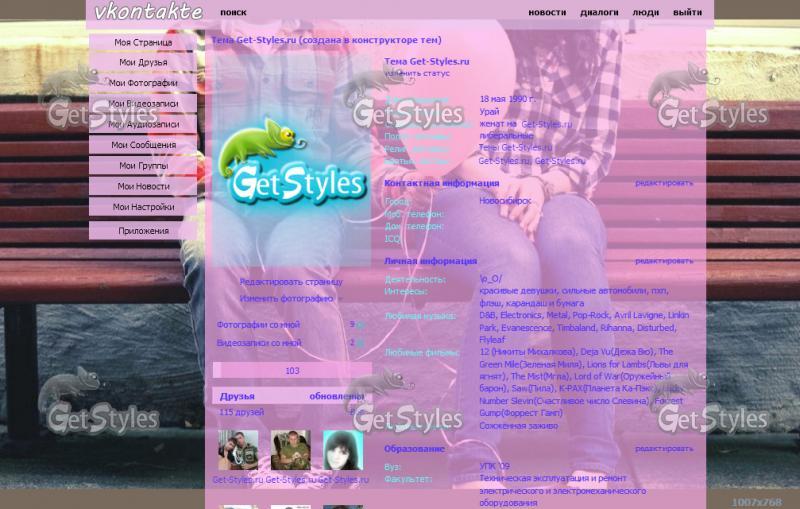Open Мои Друзья in sidebar

[x=143, y=62]
